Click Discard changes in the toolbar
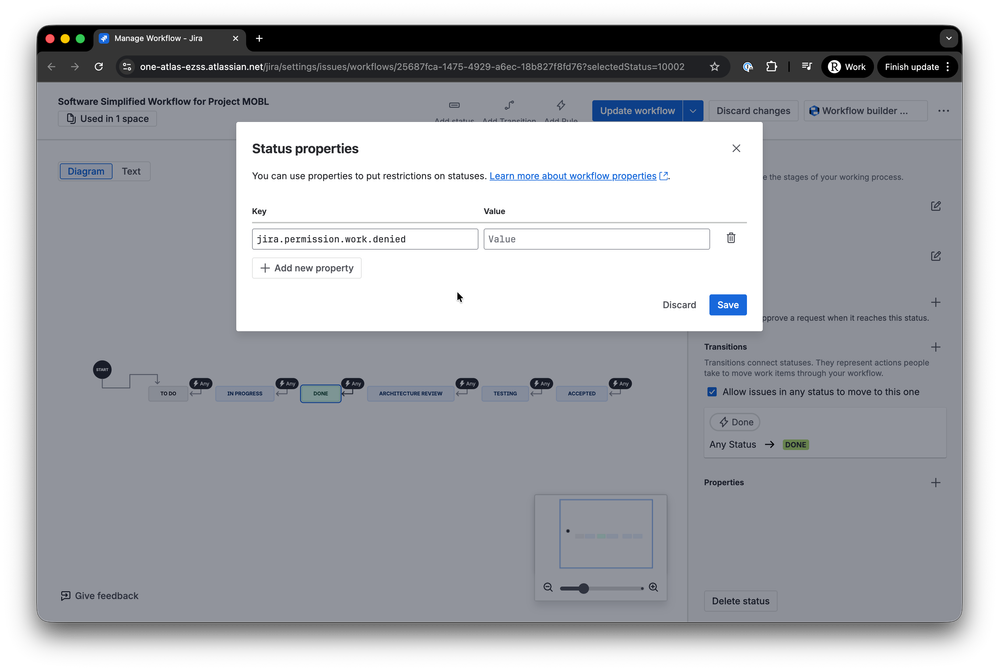This screenshot has width=999, height=671. point(753,111)
